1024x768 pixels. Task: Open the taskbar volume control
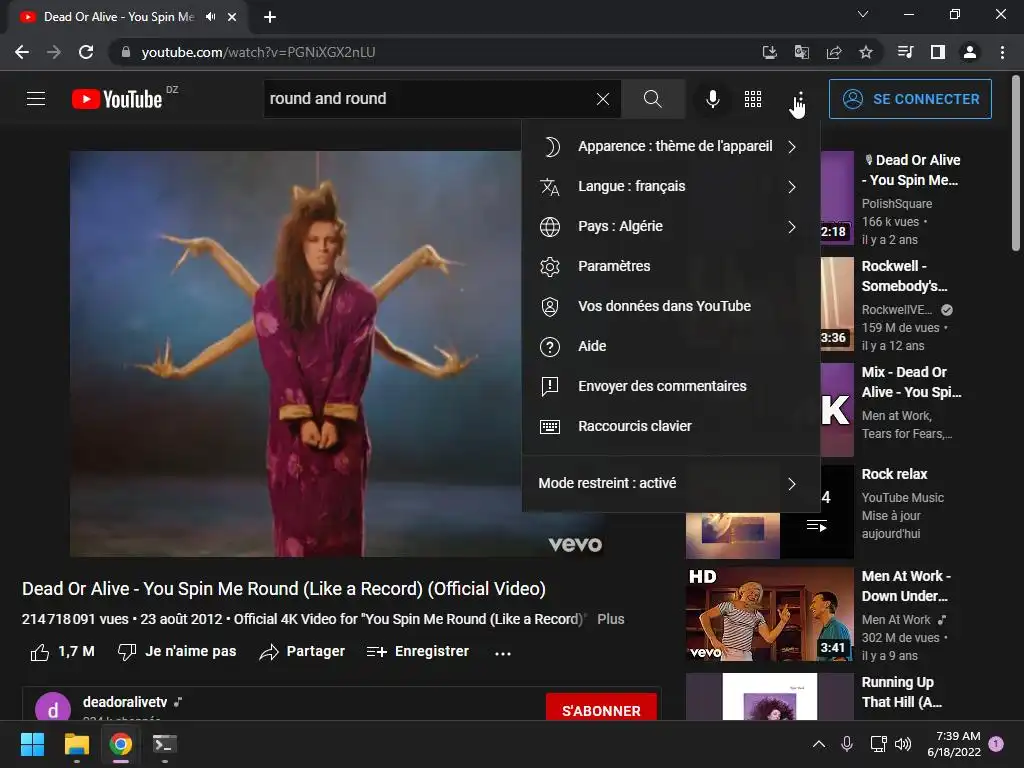tap(903, 744)
